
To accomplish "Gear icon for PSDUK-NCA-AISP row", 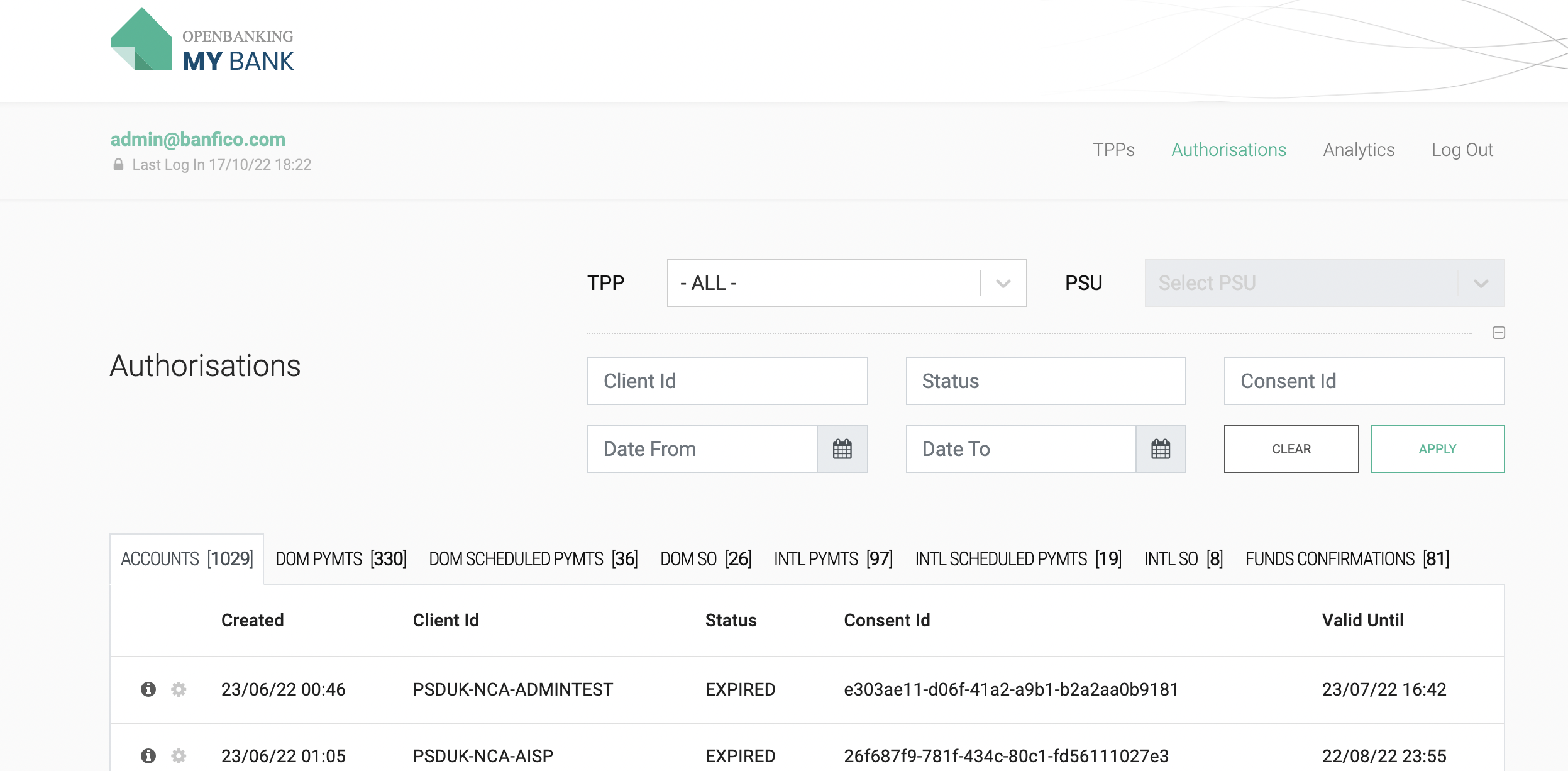I will 179,755.
